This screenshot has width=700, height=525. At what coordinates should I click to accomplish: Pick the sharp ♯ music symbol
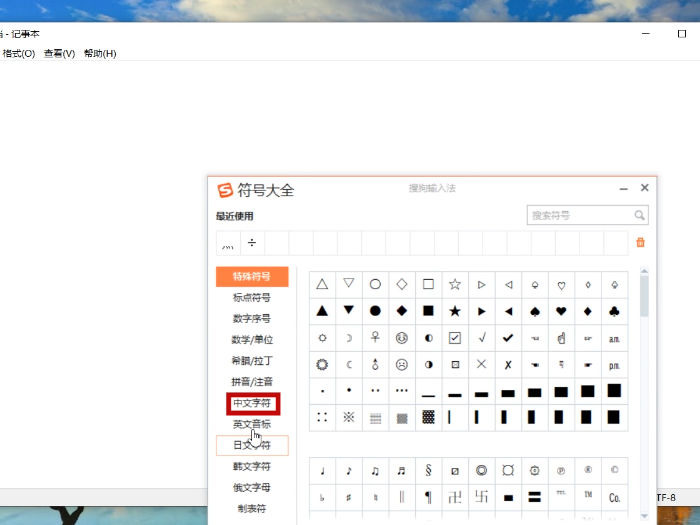(x=349, y=497)
